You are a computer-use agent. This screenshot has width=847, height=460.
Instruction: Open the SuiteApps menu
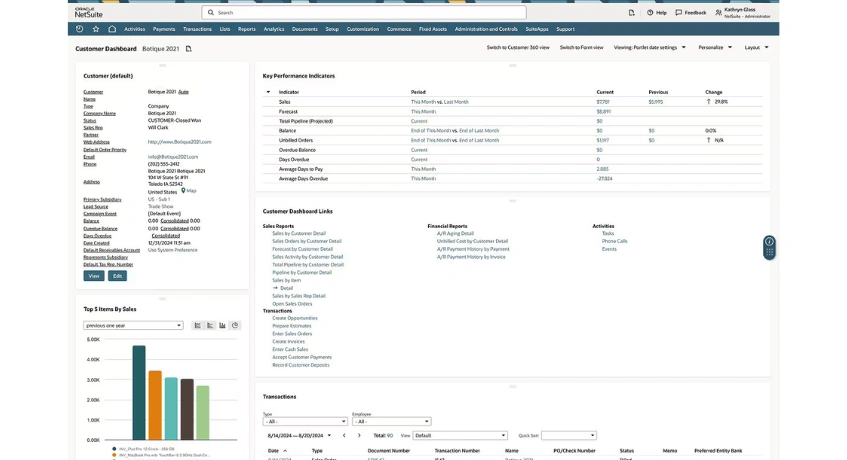537,29
